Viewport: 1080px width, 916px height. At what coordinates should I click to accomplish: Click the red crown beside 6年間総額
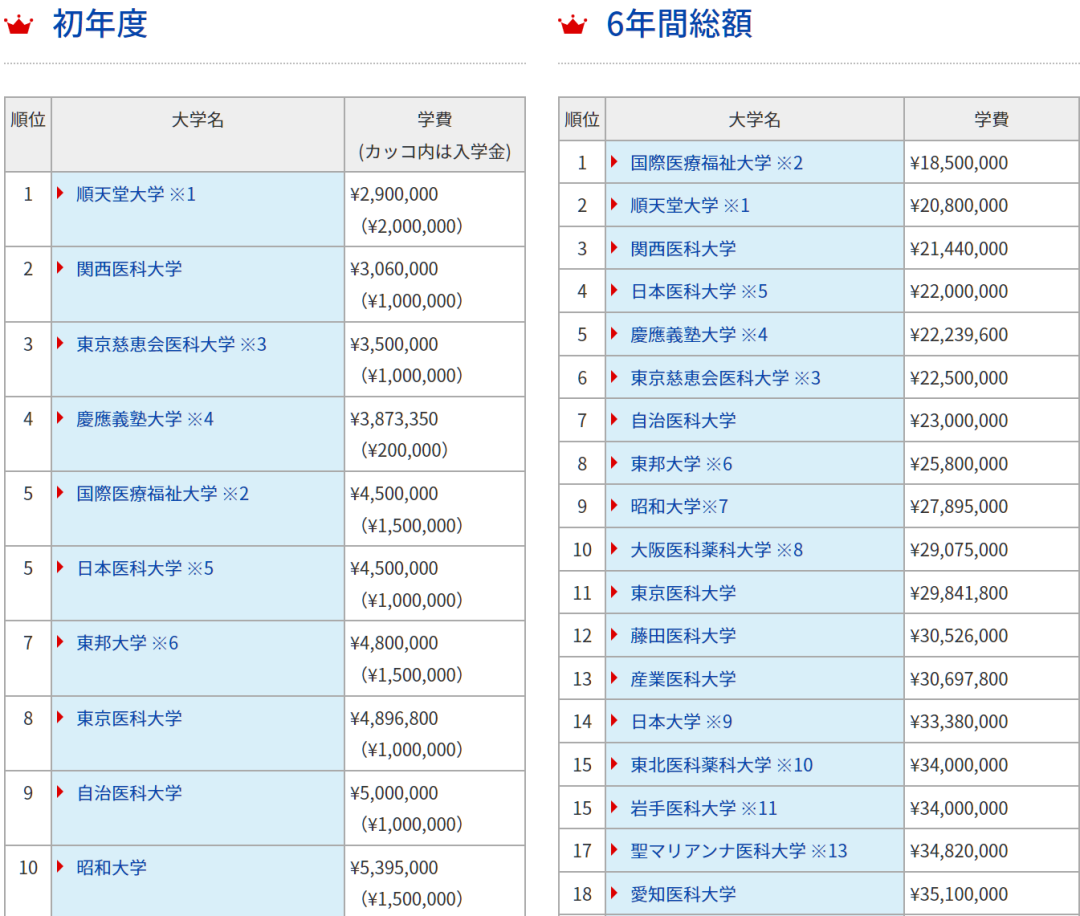pyautogui.click(x=572, y=25)
